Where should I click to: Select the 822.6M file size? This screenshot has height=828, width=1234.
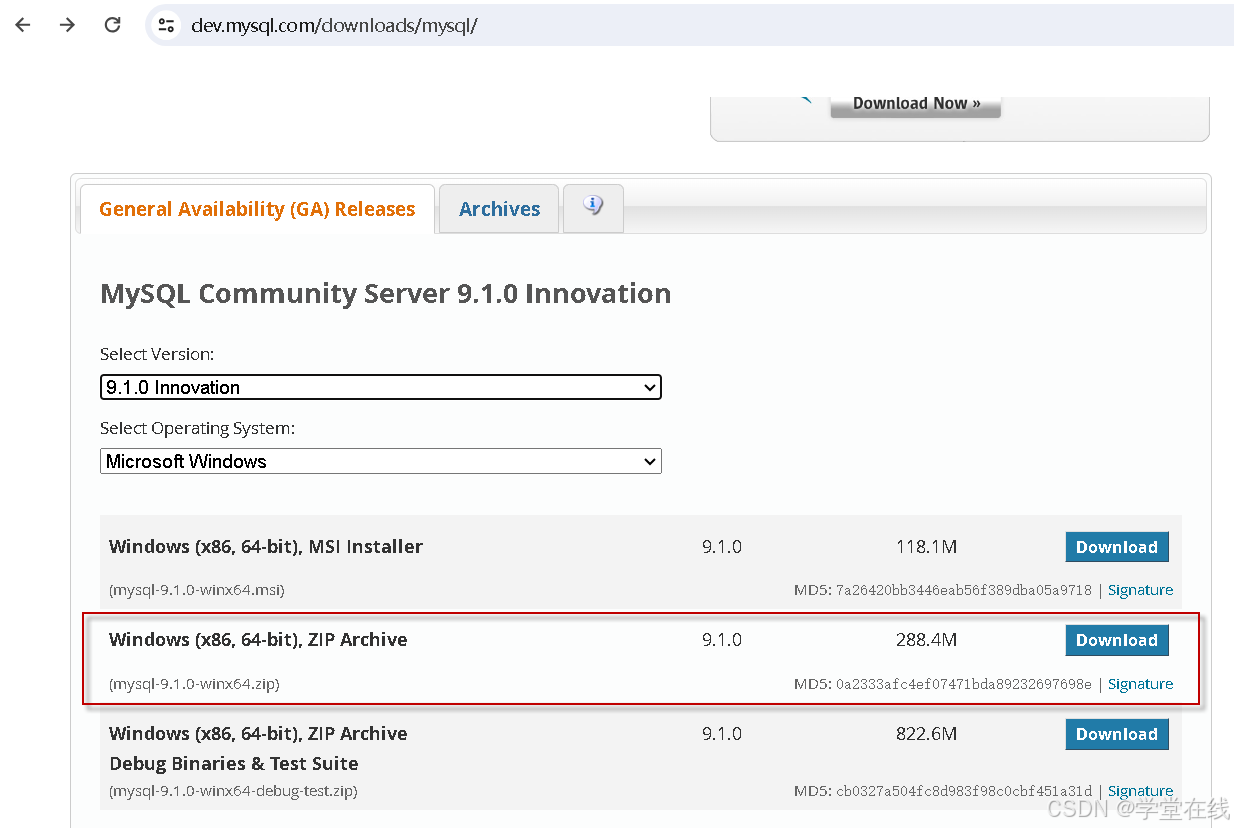[x=926, y=734]
